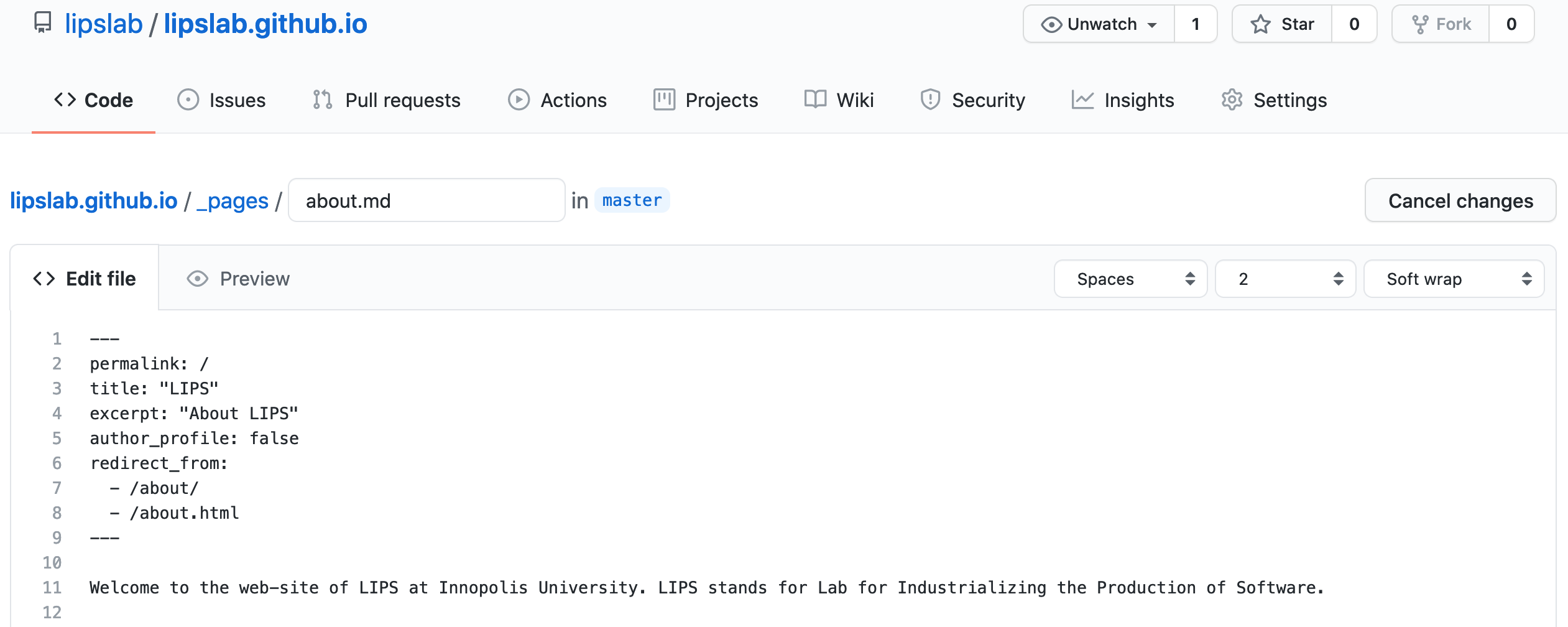Click the Actions play icon

(x=519, y=100)
